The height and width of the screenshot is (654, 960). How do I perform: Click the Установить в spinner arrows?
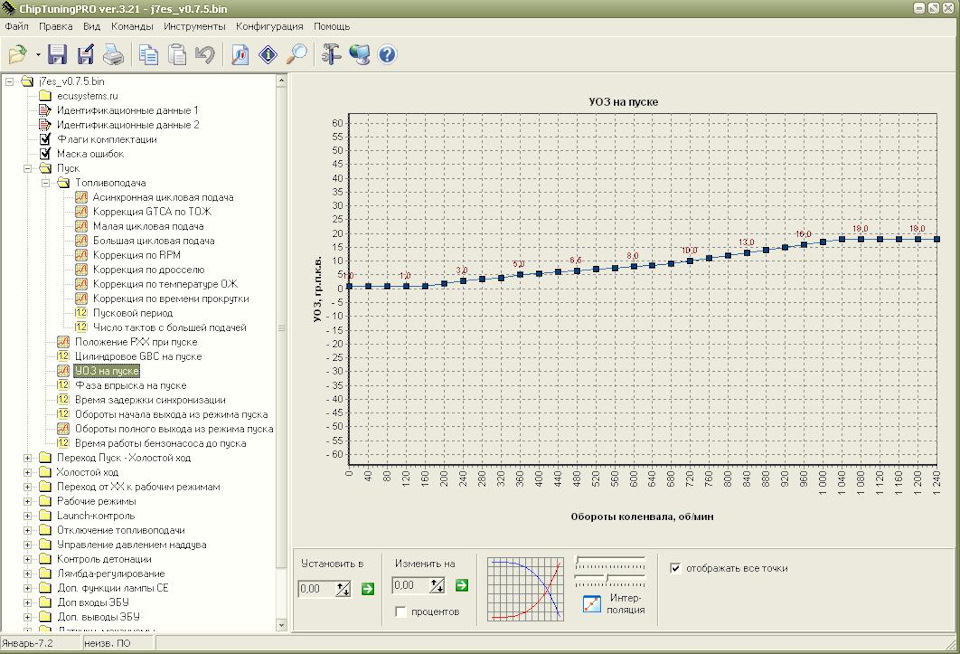[343, 589]
